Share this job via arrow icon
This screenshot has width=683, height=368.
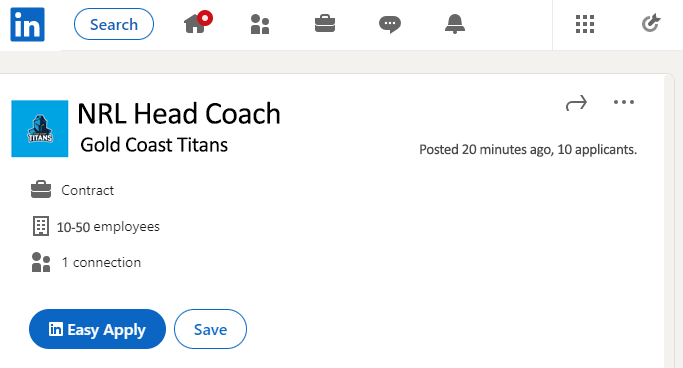(576, 104)
